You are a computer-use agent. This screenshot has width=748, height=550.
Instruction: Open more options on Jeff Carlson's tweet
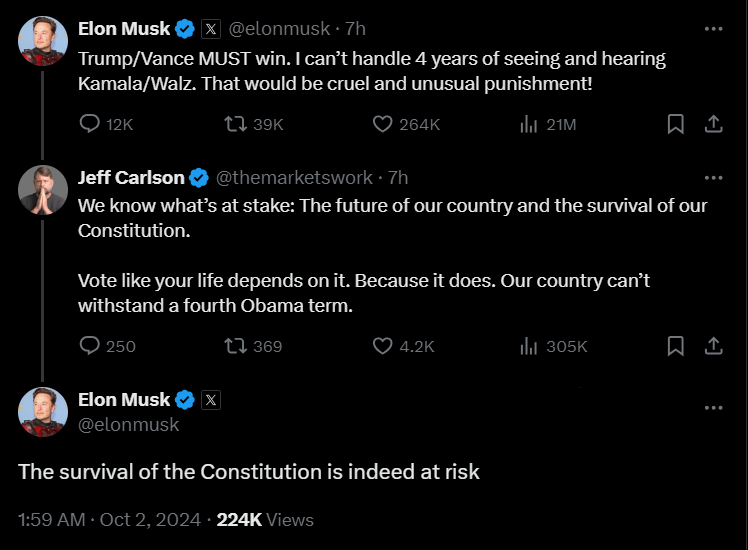click(713, 178)
